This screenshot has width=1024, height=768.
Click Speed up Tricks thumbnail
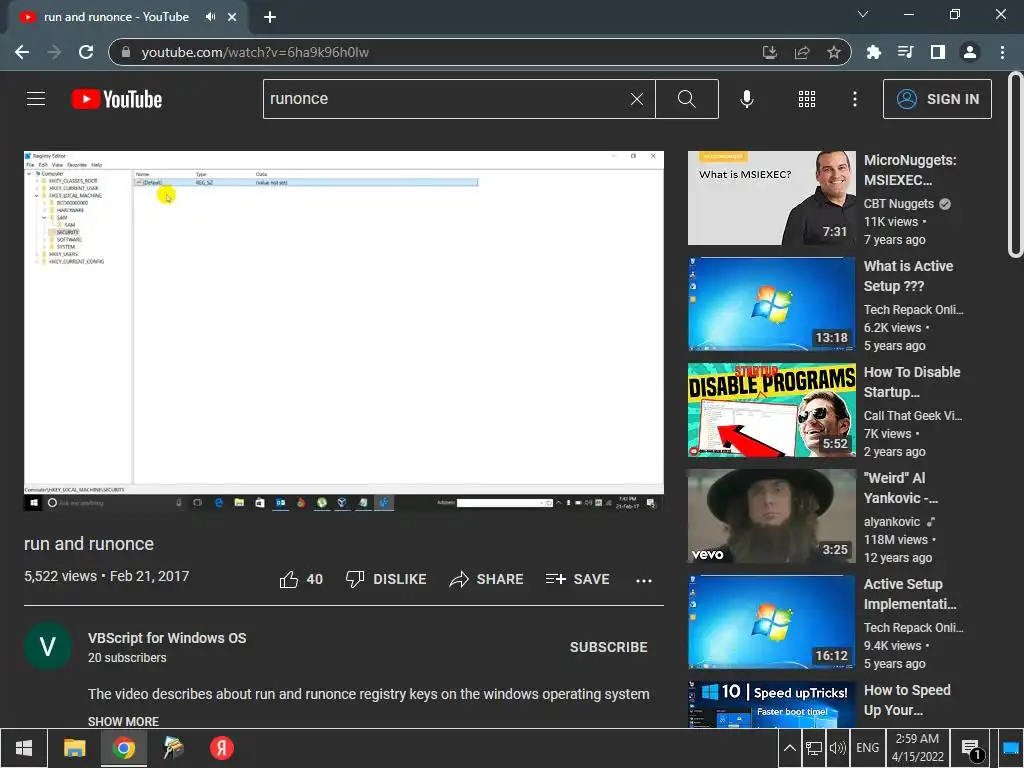(x=771, y=704)
